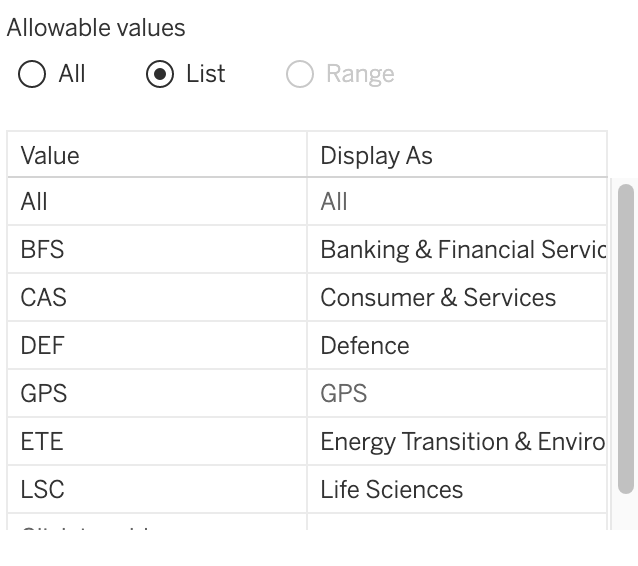Click the Value column header
This screenshot has width=638, height=566.
[156, 156]
